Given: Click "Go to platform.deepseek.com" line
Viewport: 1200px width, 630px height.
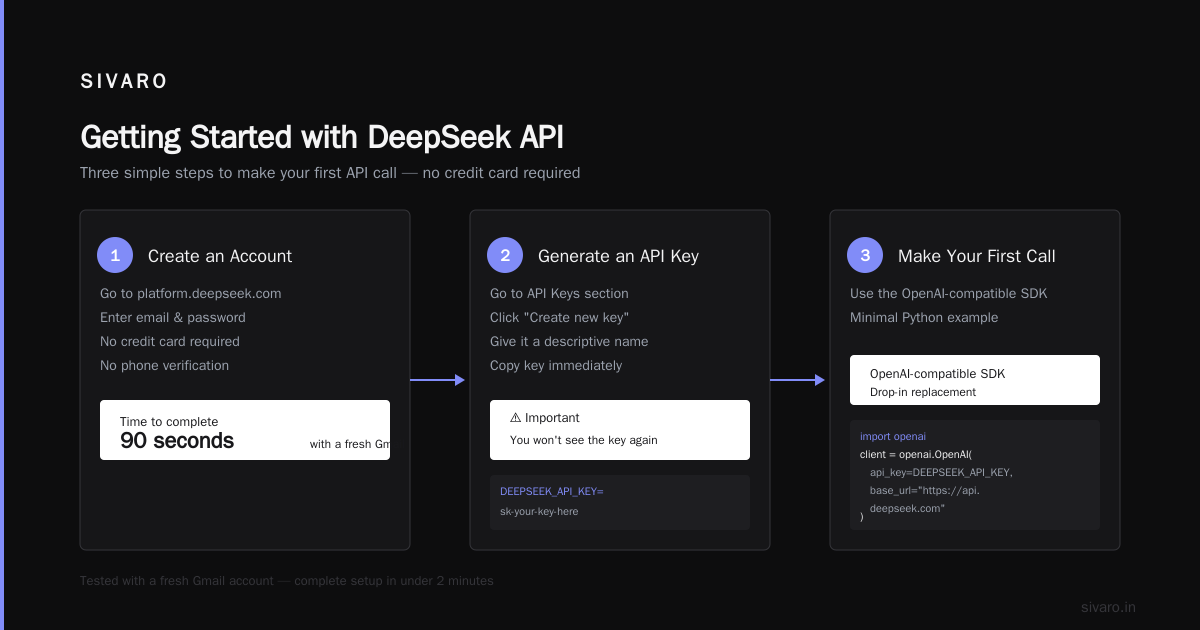Looking at the screenshot, I should (191, 293).
